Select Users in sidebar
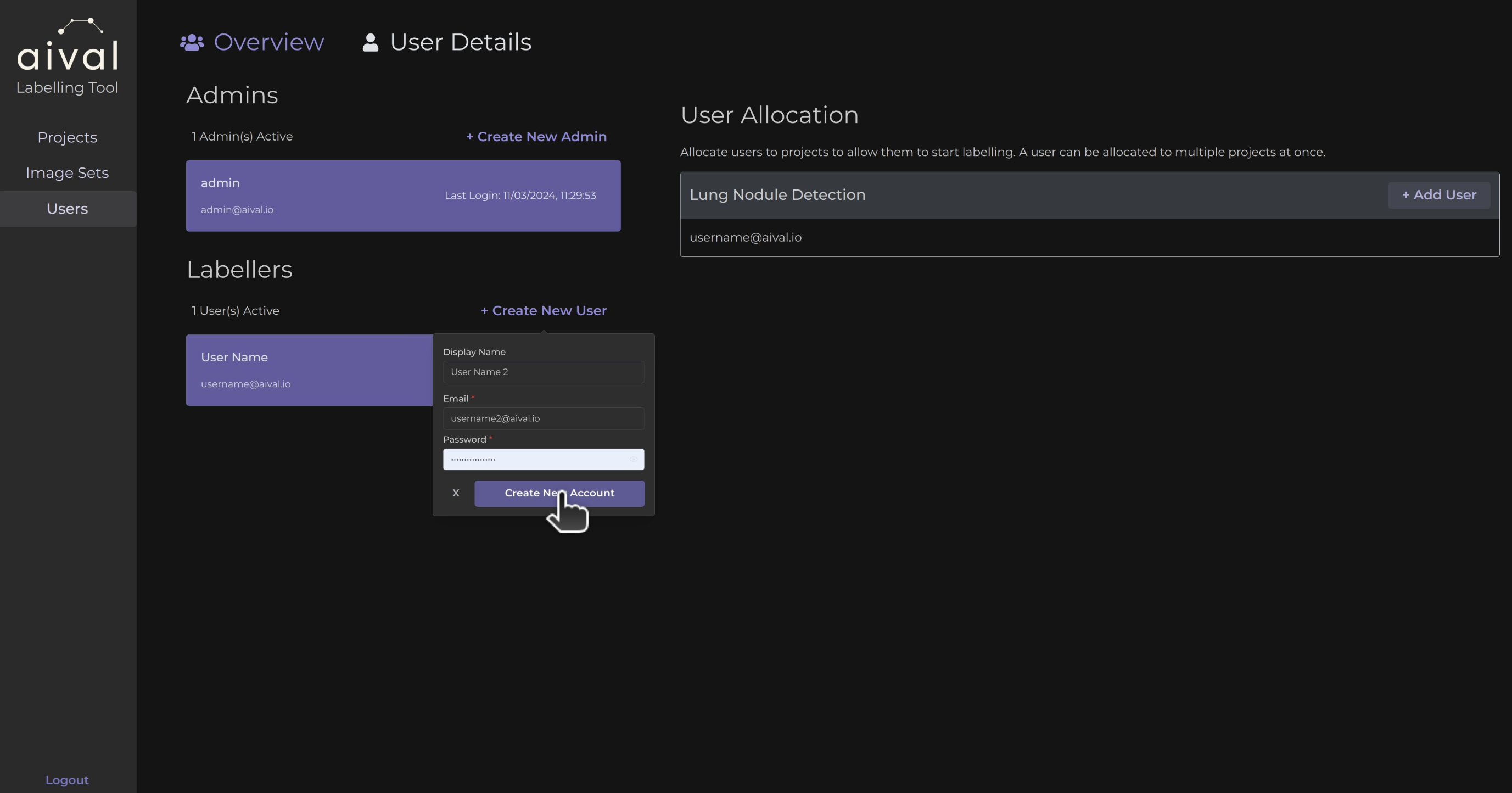The height and width of the screenshot is (793, 1512). (x=68, y=209)
